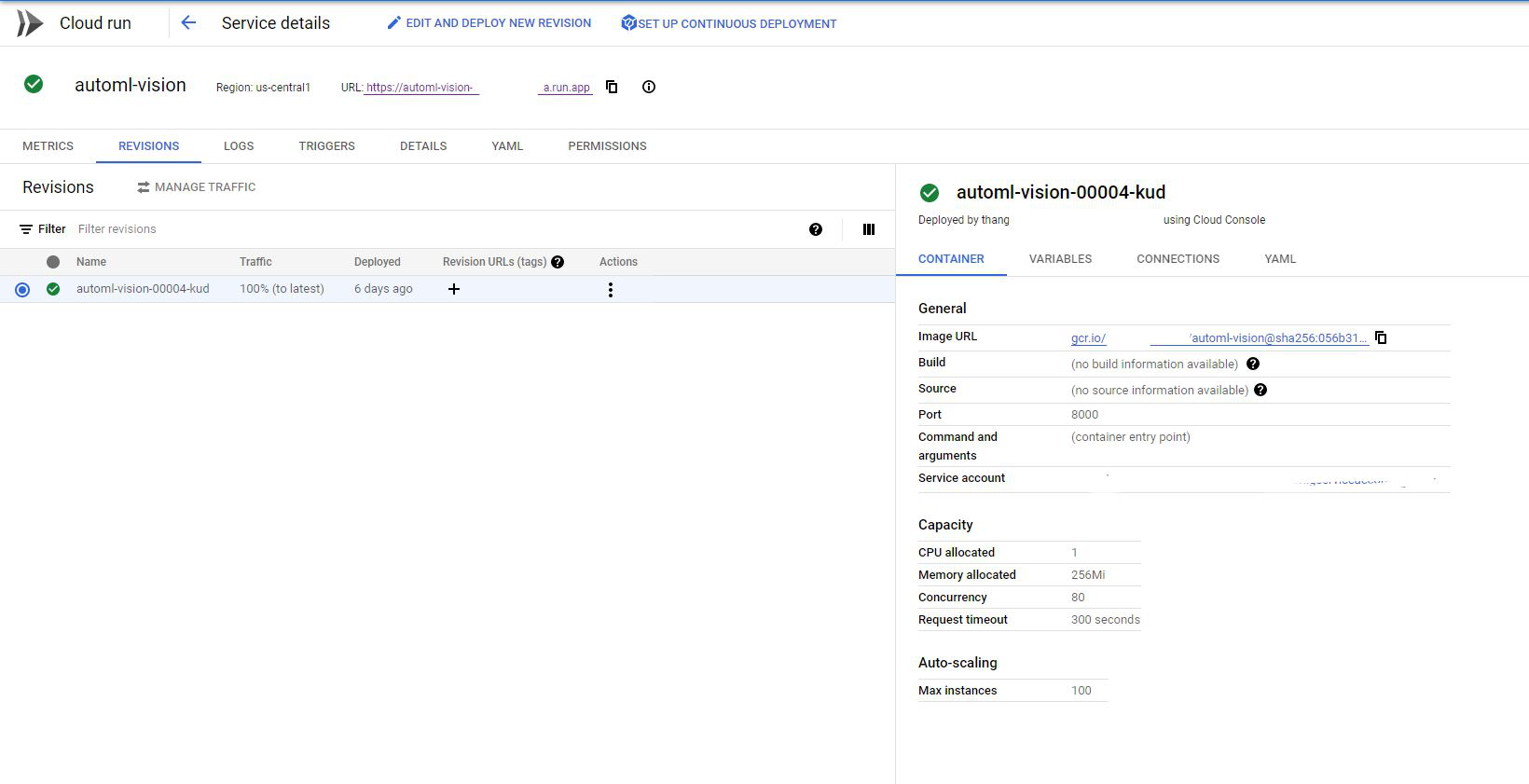Open the automl-vision service URL link
The image size is (1529, 784).
pos(477,88)
